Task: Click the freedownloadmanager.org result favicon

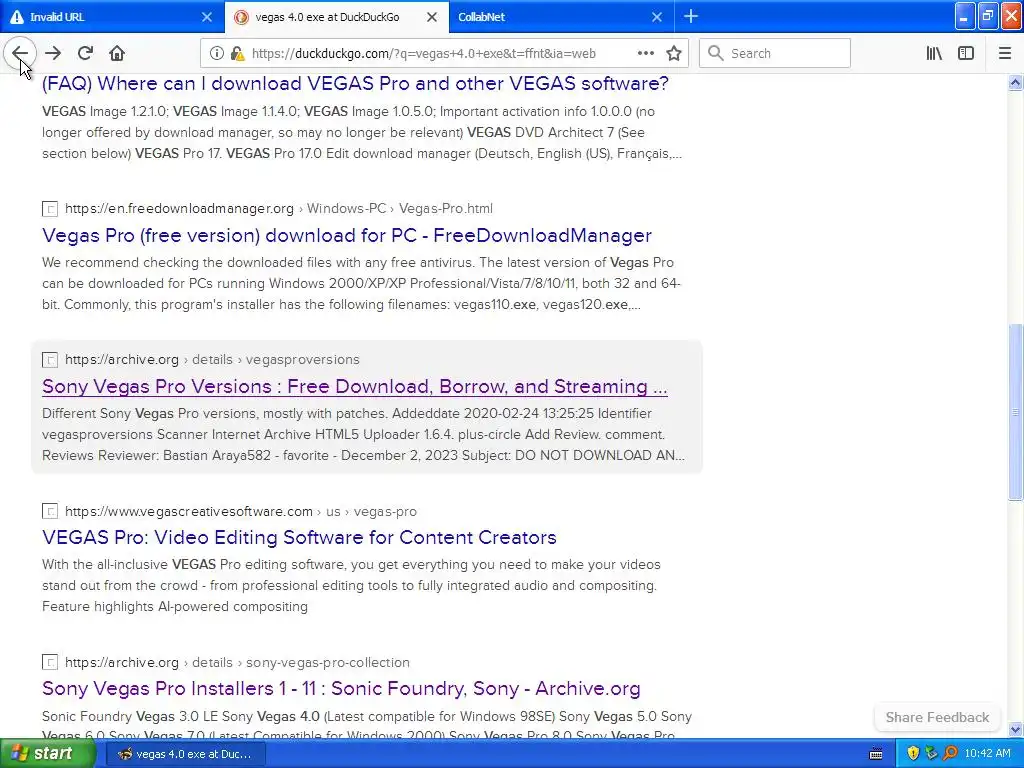Action: (50, 209)
